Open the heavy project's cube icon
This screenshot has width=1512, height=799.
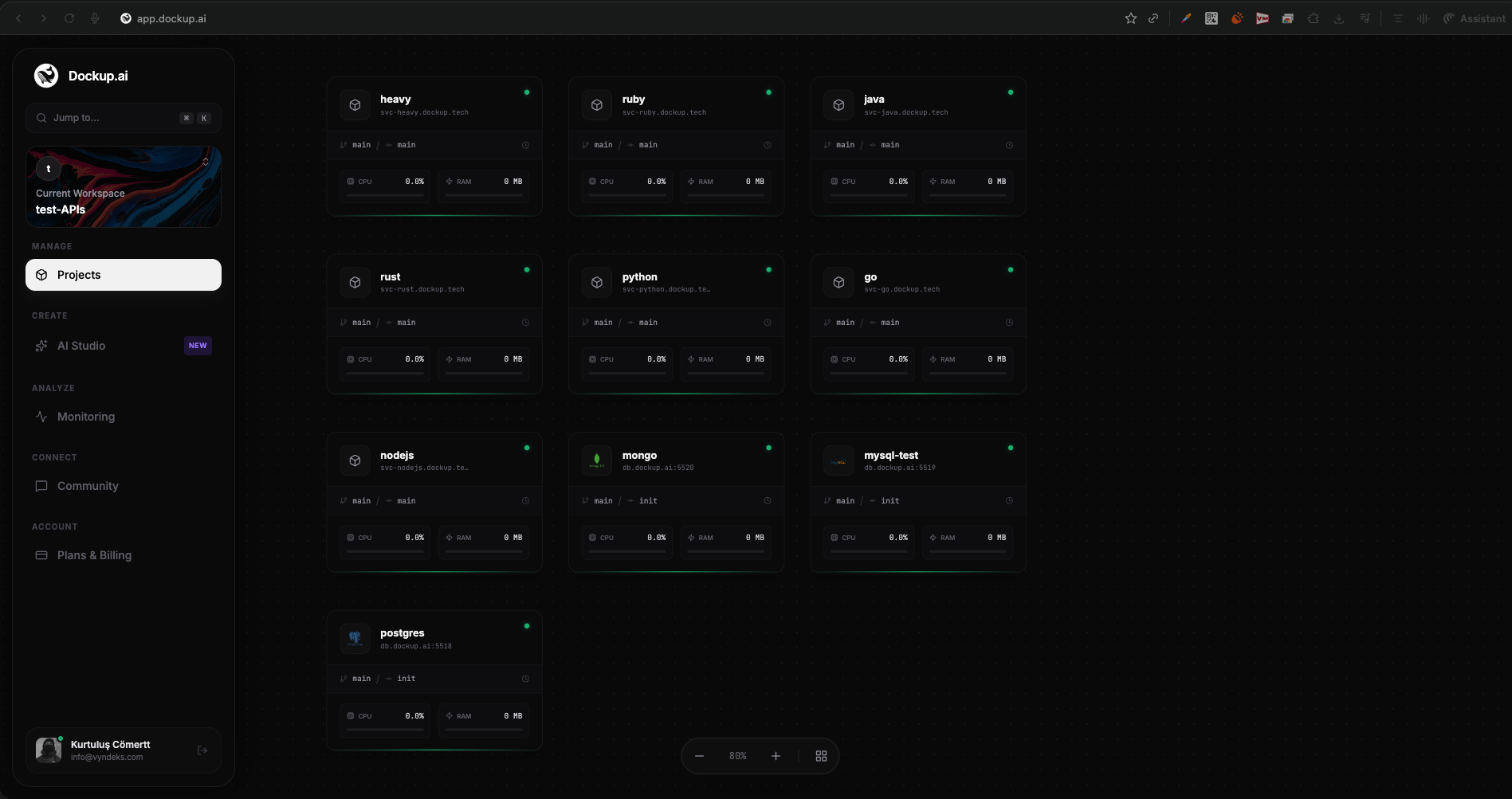tap(355, 104)
